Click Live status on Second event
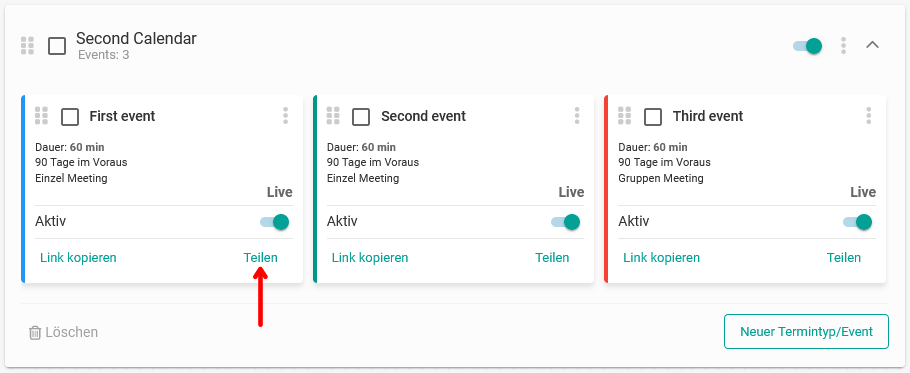The image size is (910, 373). tap(571, 193)
